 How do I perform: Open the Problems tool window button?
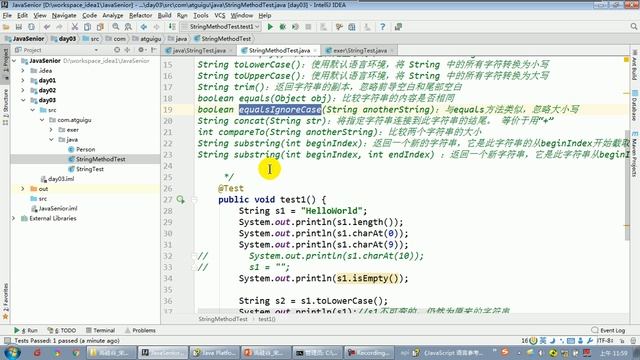[x=140, y=330]
